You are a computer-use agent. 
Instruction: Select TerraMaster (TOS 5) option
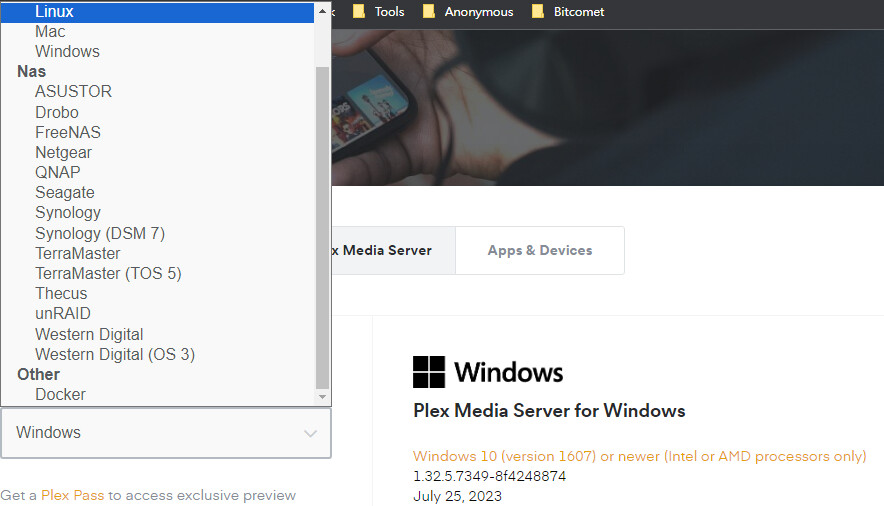coord(157,273)
